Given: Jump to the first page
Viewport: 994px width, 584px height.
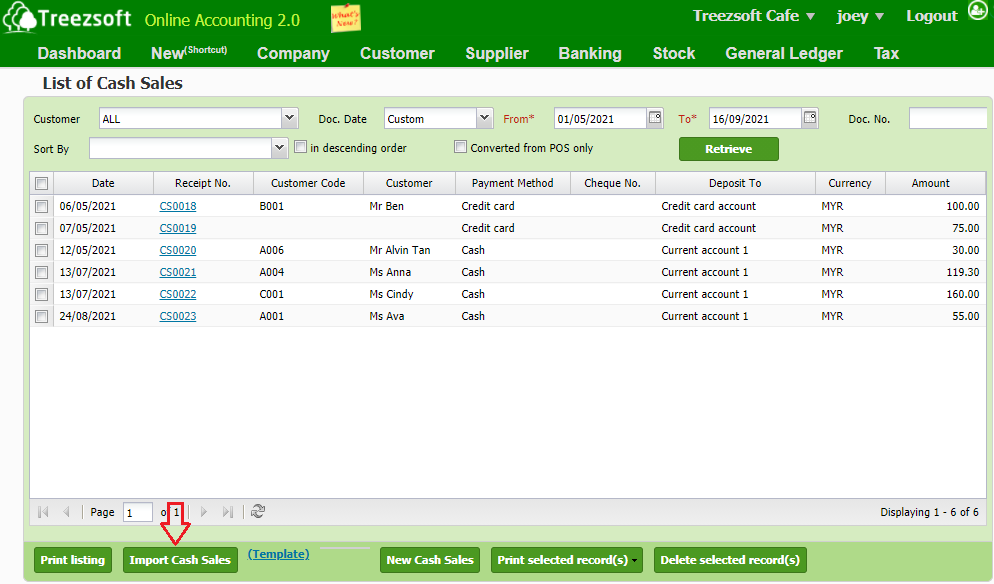Looking at the screenshot, I should pyautogui.click(x=42, y=511).
